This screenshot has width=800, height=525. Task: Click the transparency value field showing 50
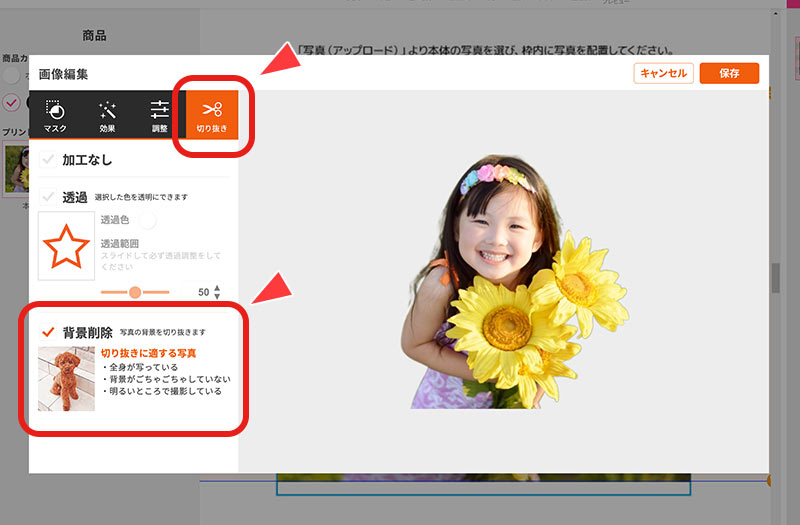click(x=203, y=292)
